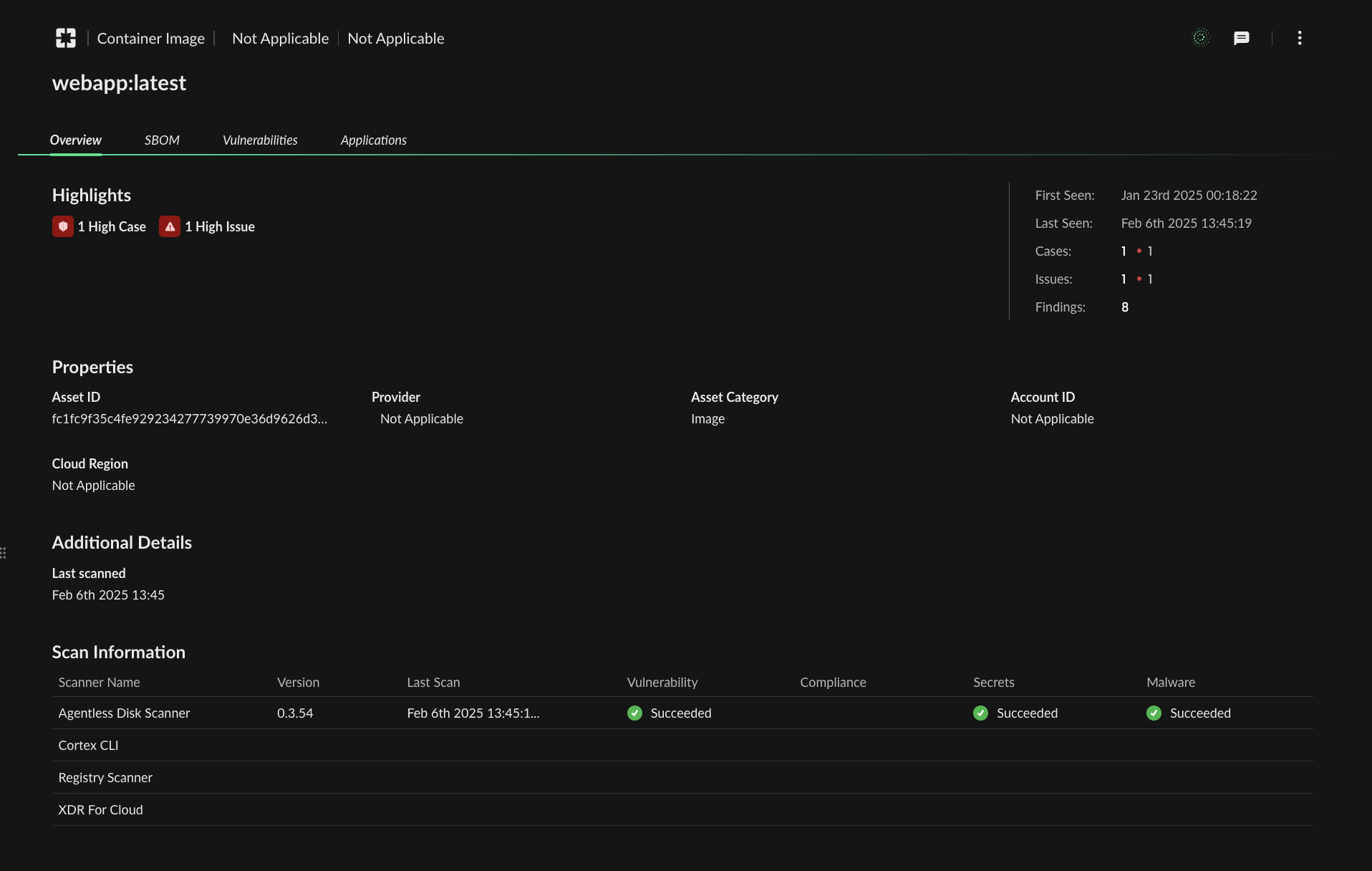Switch to the Applications tab

(x=373, y=140)
